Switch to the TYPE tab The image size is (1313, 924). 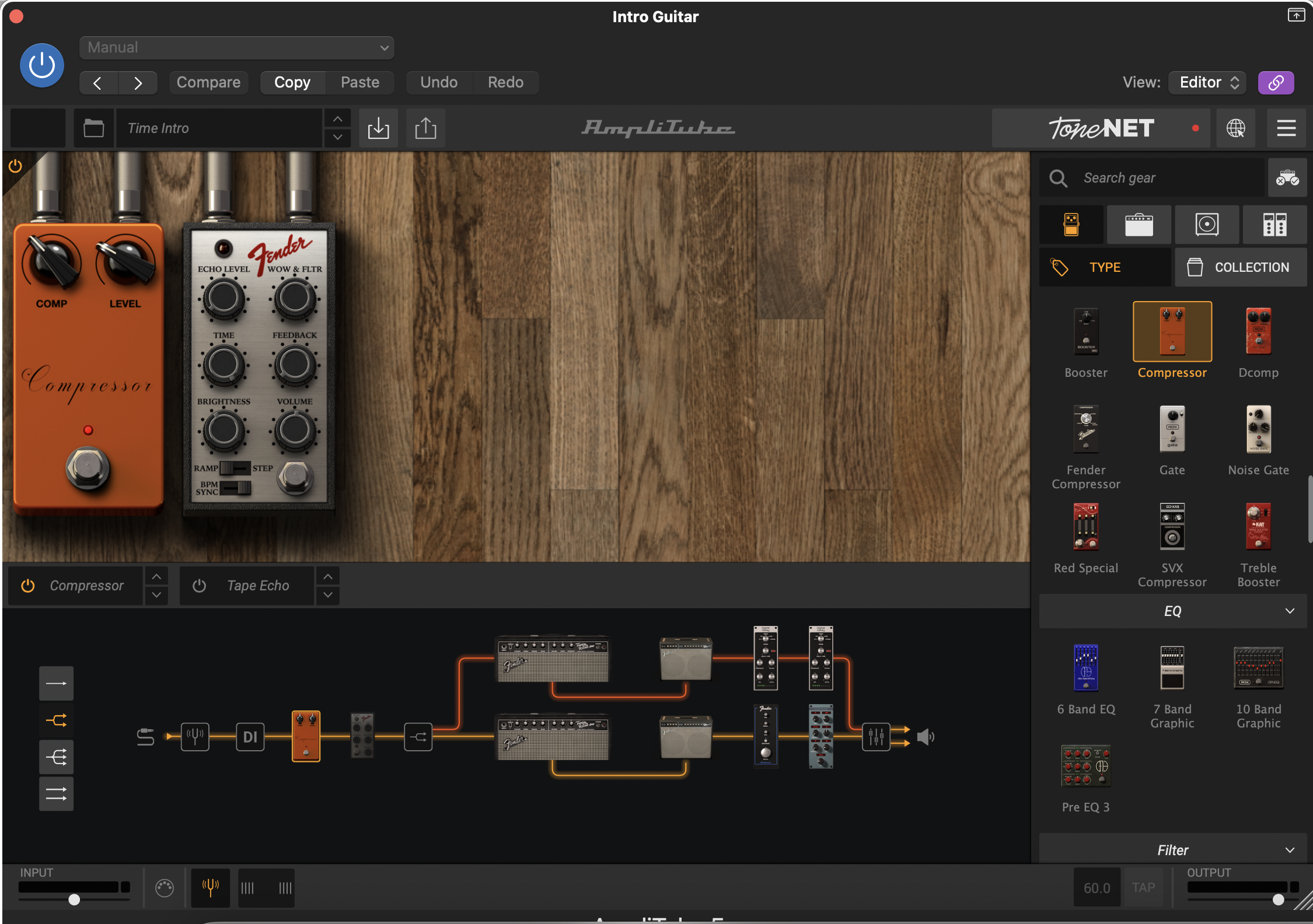(1104, 267)
